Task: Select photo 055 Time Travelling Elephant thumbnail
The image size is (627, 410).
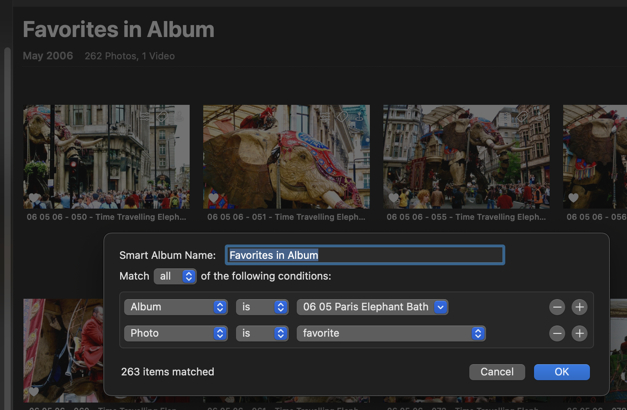Action: [466, 157]
